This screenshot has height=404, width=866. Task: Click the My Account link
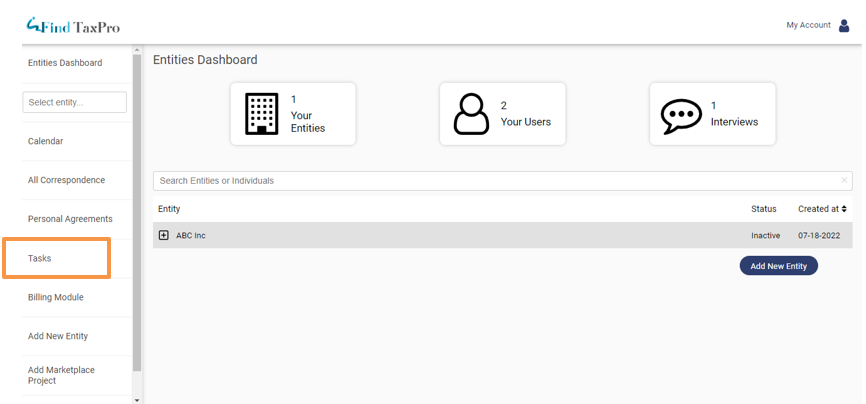[808, 26]
